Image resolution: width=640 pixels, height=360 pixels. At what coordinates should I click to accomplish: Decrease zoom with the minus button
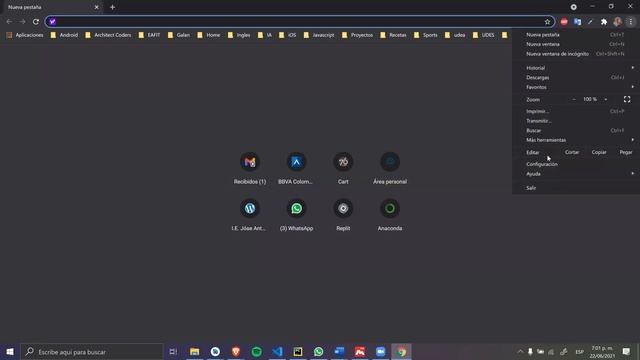point(574,99)
